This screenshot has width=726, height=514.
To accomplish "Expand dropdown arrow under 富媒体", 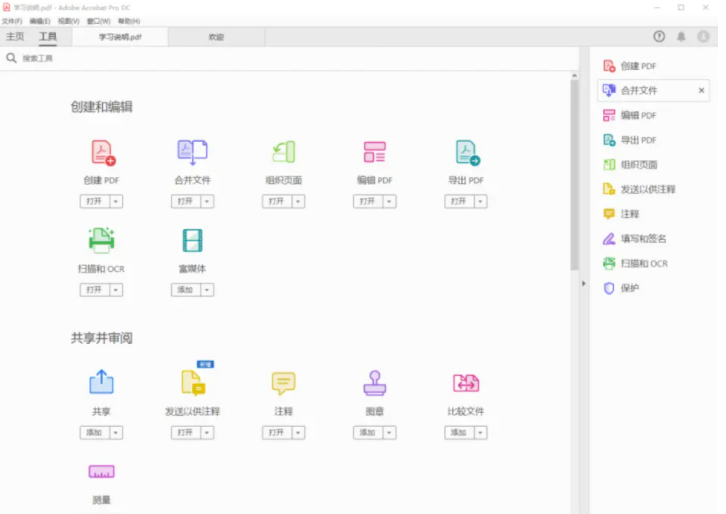I will [207, 290].
